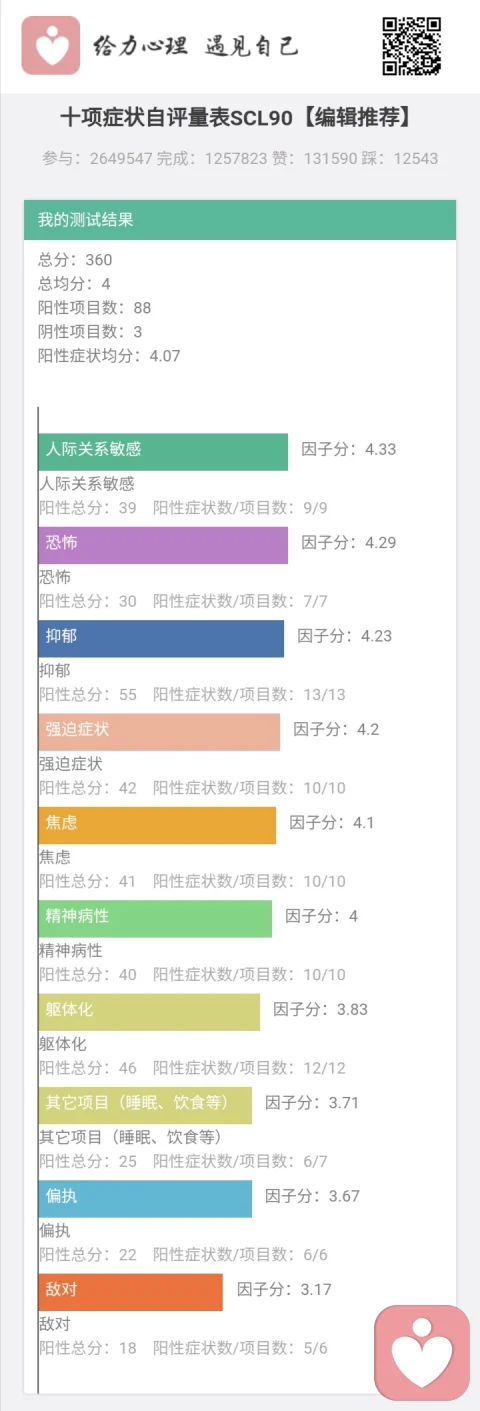Select the purple 恐怖 bar

click(x=164, y=545)
